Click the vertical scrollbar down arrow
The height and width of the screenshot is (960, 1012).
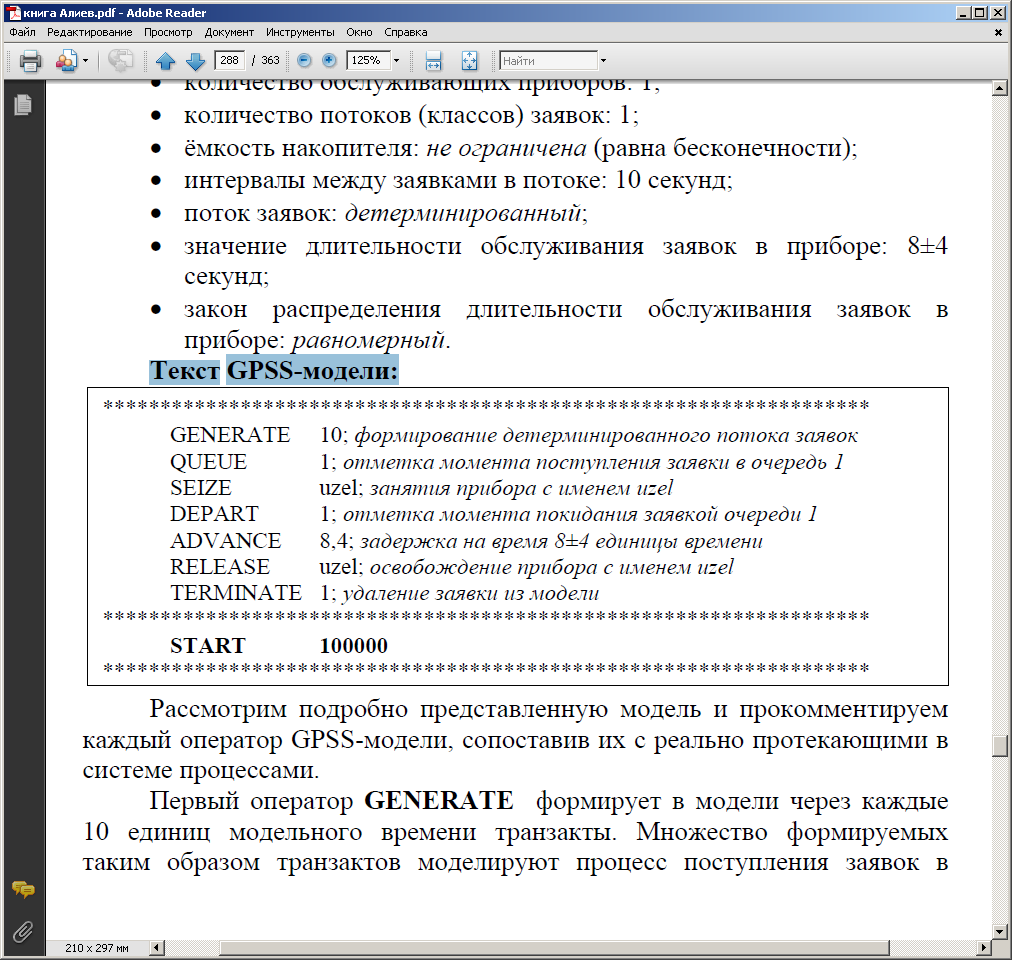1000,932
